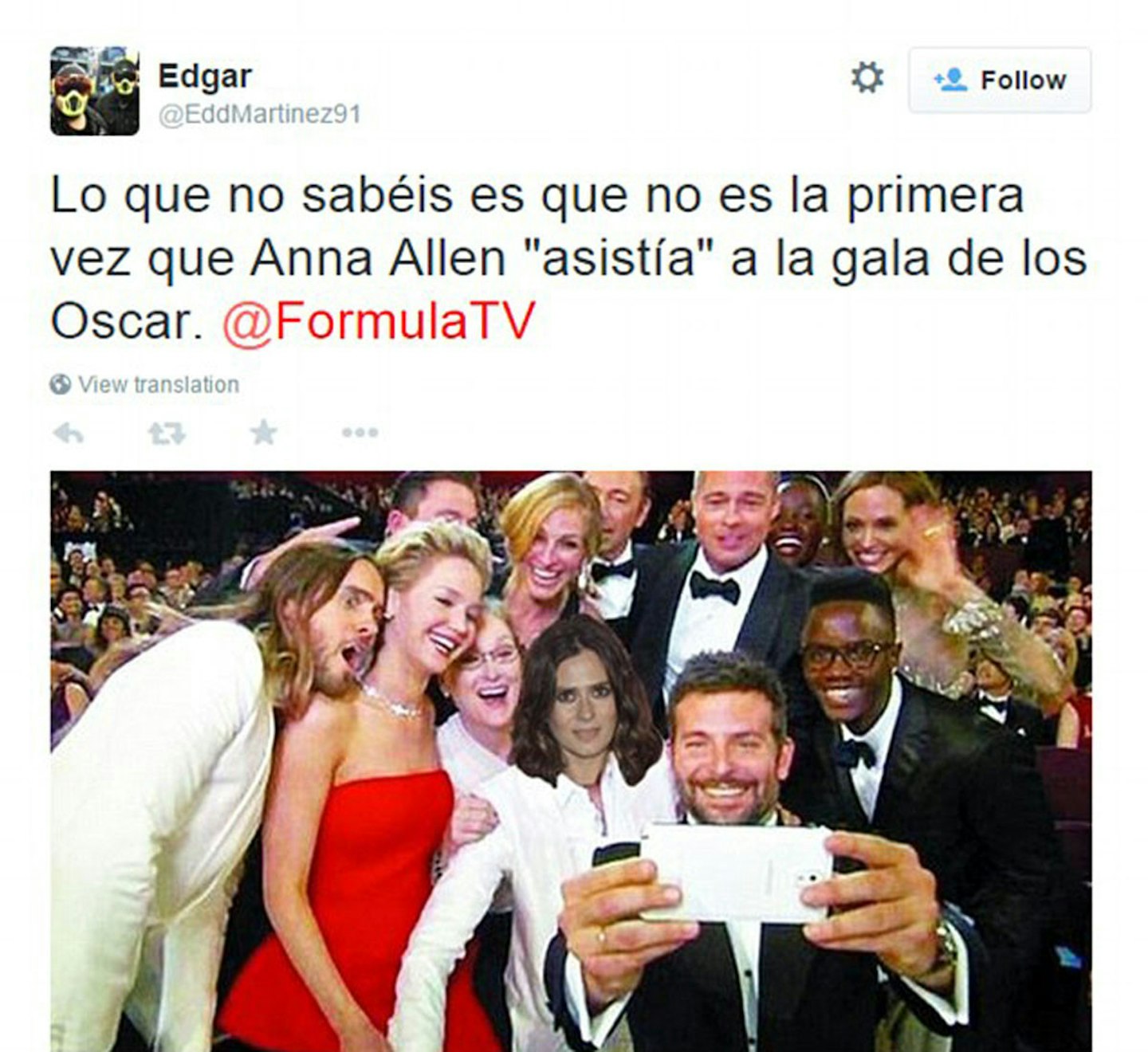Click the Follow button

1000,80
